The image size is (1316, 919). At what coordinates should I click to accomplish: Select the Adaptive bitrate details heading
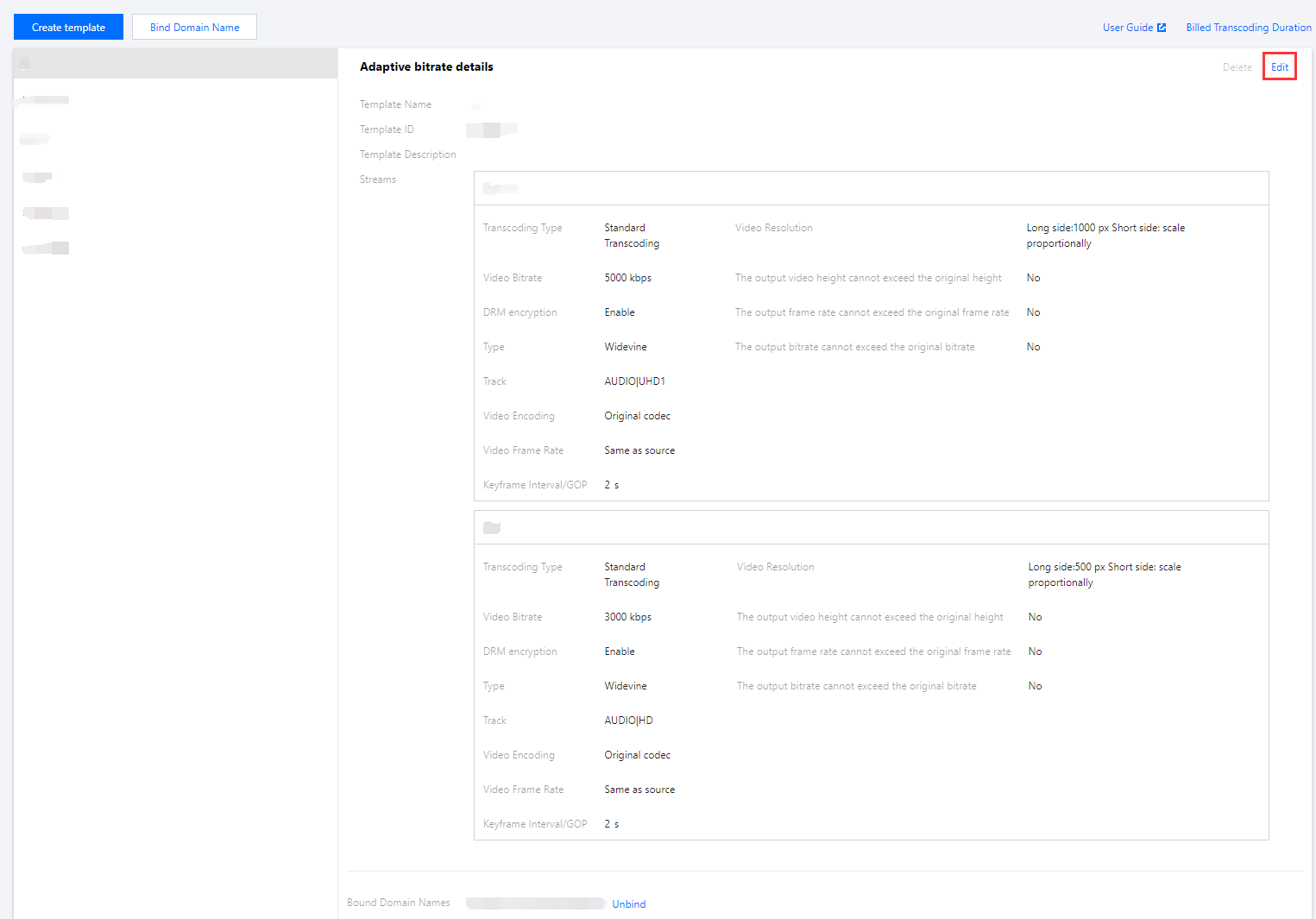[426, 66]
